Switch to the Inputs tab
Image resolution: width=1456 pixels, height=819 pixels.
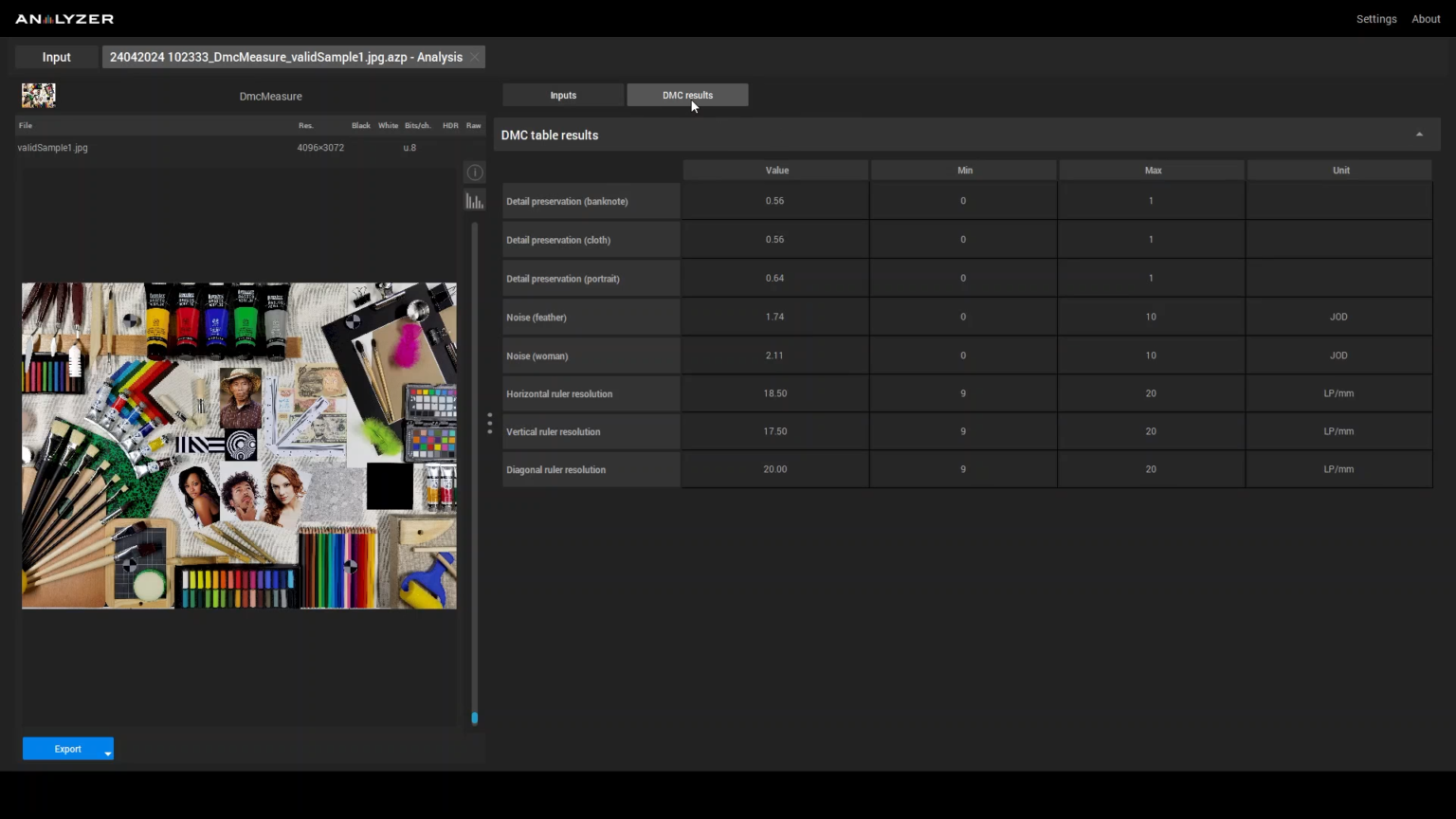point(563,95)
